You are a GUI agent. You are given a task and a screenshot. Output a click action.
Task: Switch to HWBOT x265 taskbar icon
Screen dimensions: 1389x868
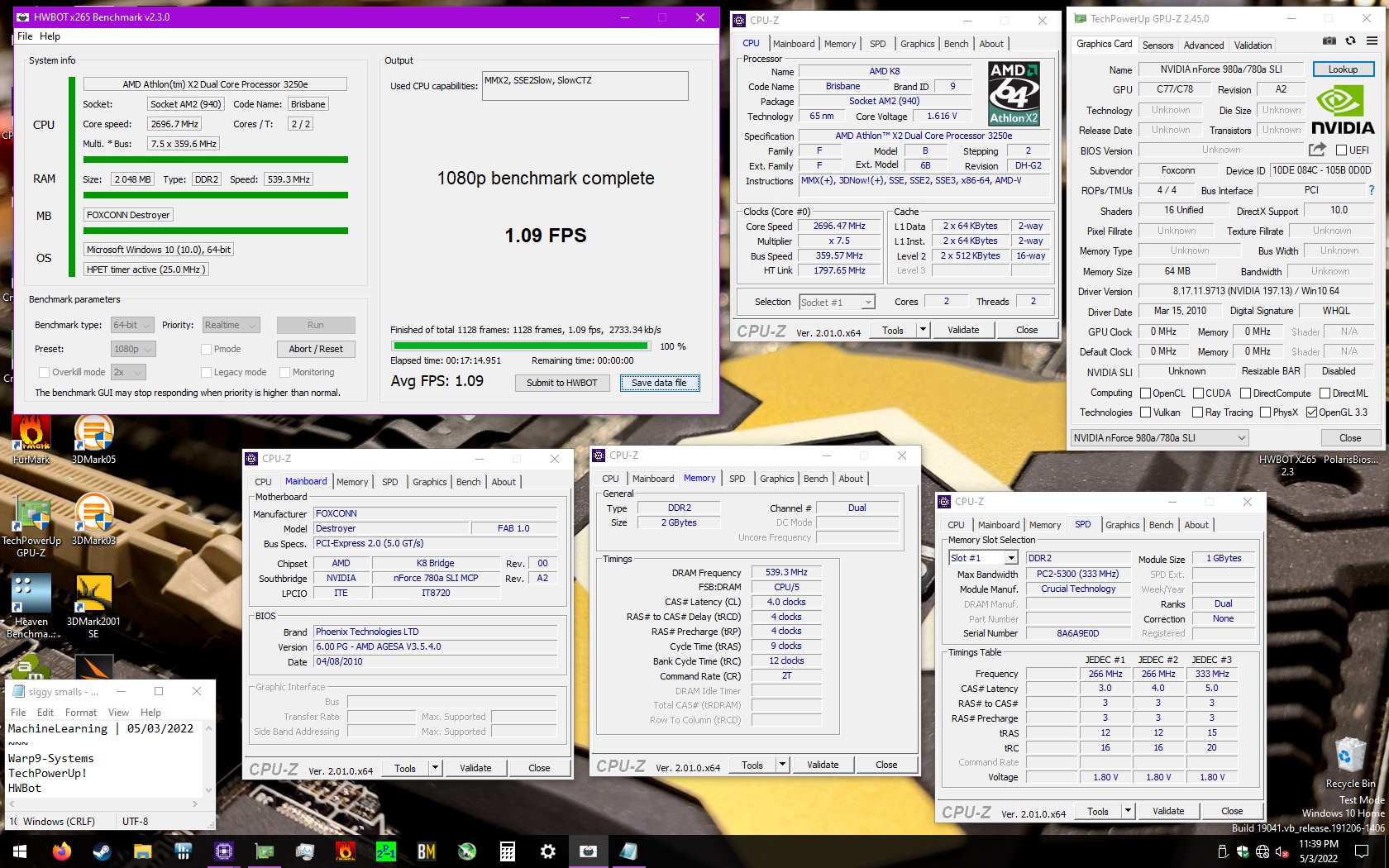click(589, 851)
